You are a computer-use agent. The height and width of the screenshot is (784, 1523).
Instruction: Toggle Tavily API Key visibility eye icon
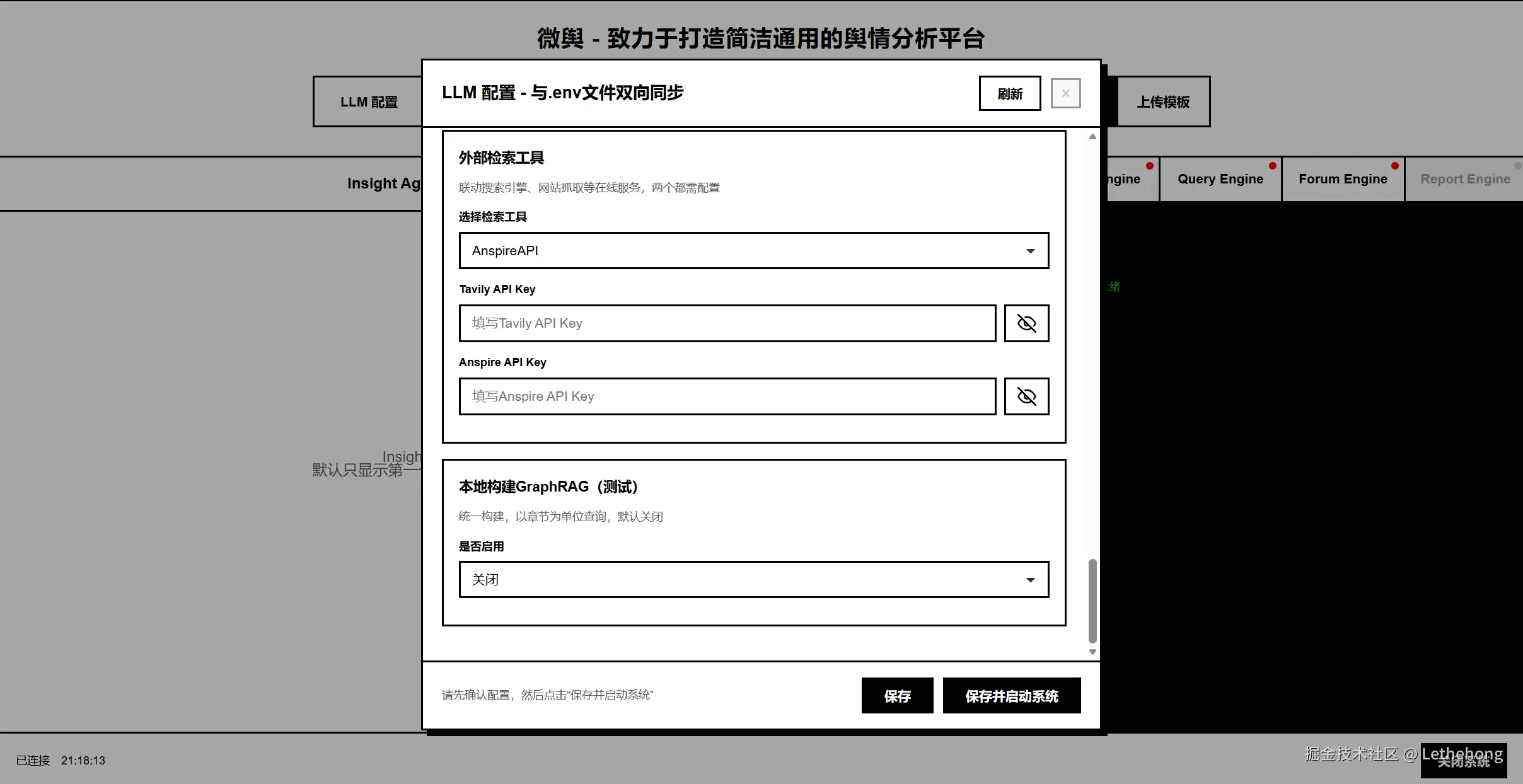(1026, 323)
